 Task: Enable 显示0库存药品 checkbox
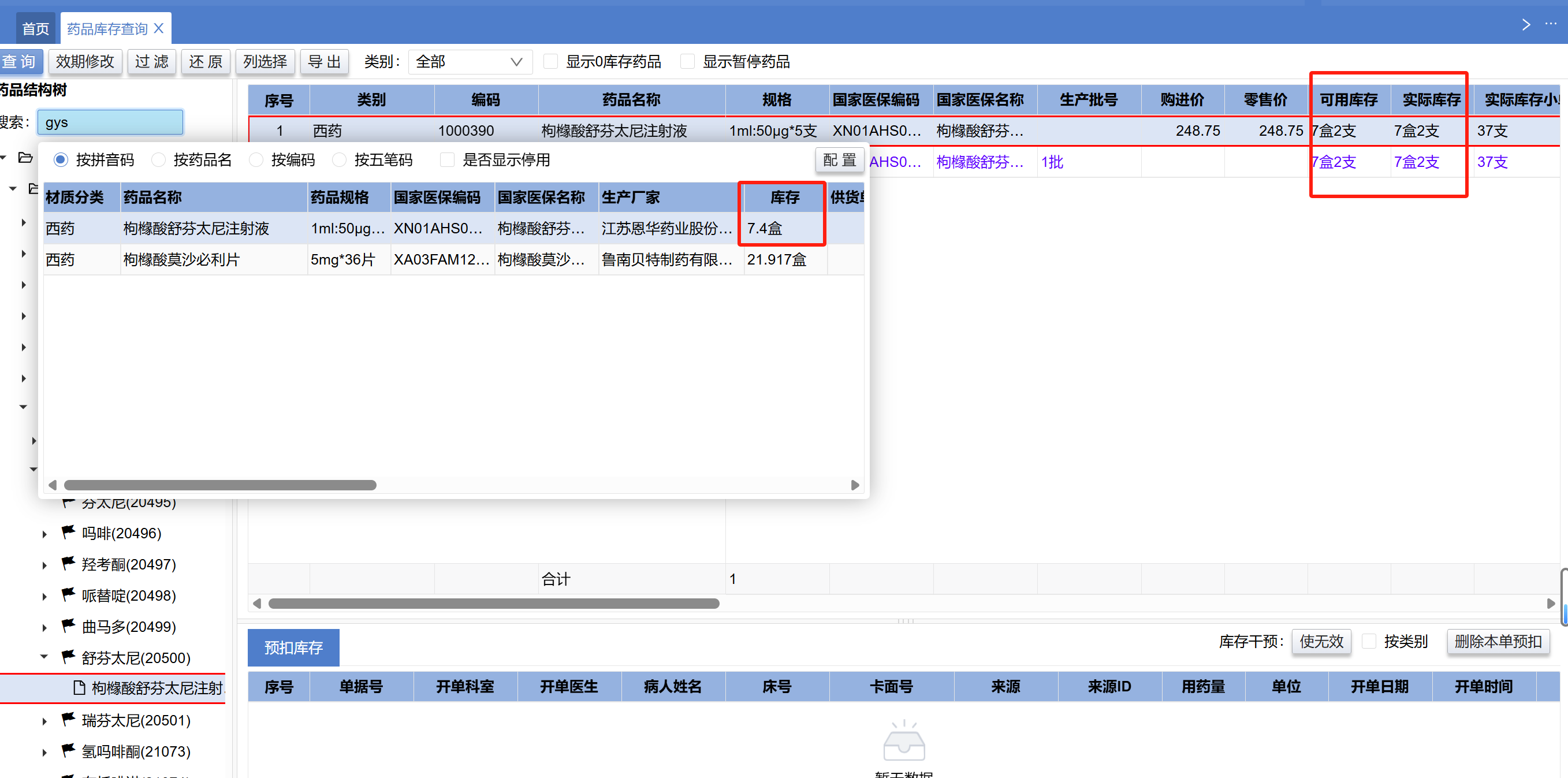tap(550, 61)
